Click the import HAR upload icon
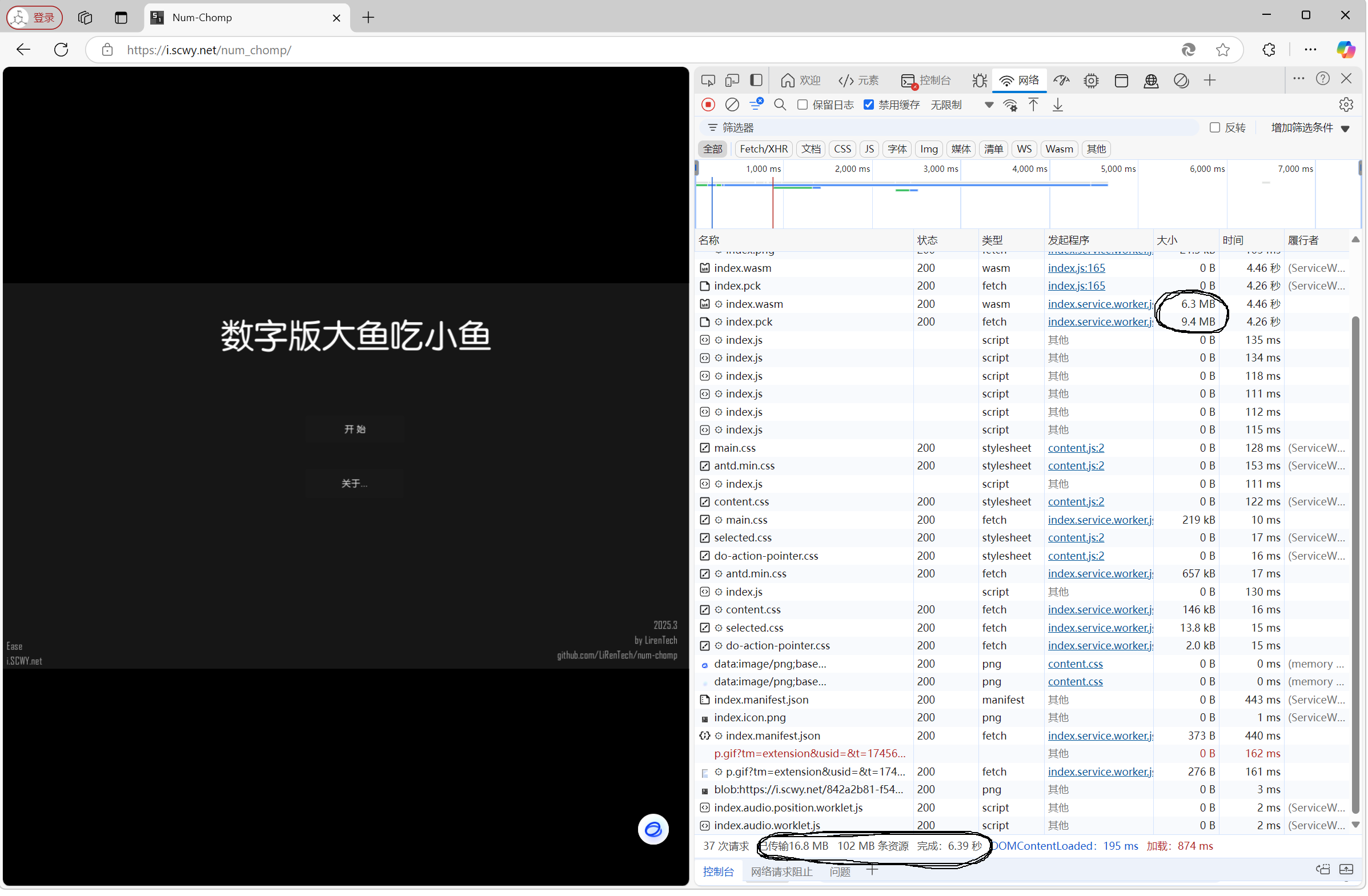The width and height of the screenshot is (1368, 896). coord(1034,105)
